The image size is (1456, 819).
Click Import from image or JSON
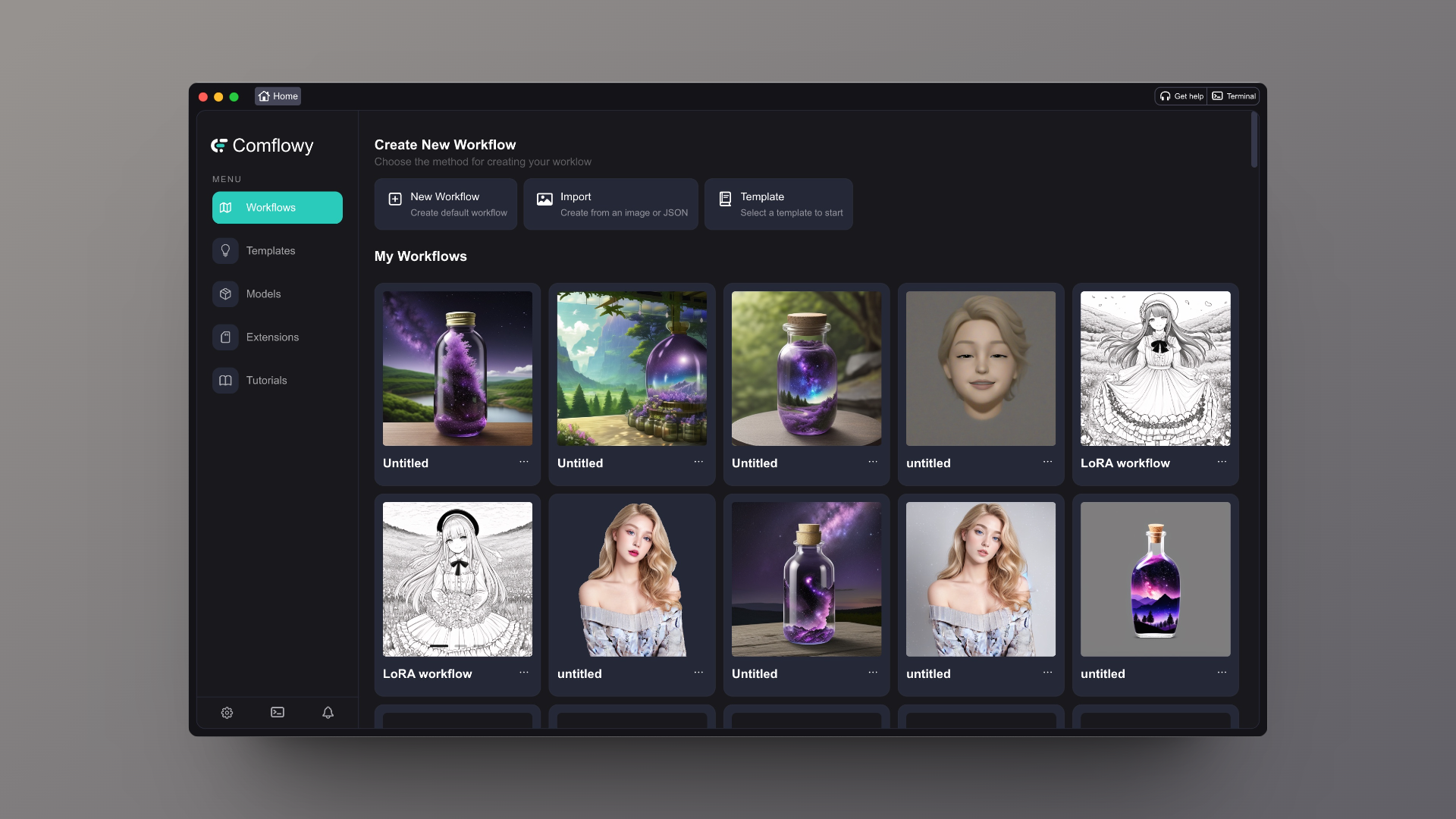tap(610, 204)
